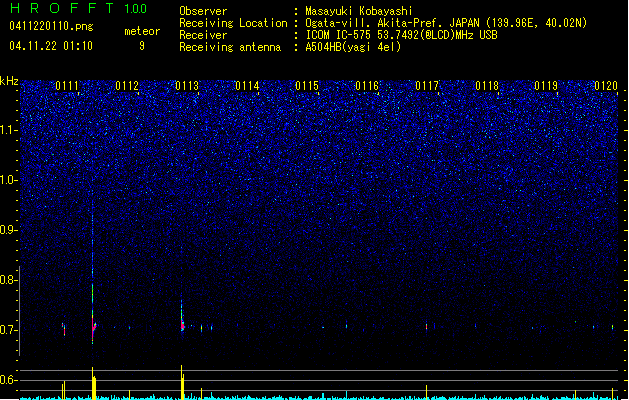The height and width of the screenshot is (400, 629).
Task: Click the Receiving antenna label
Action: pyautogui.click(x=230, y=47)
